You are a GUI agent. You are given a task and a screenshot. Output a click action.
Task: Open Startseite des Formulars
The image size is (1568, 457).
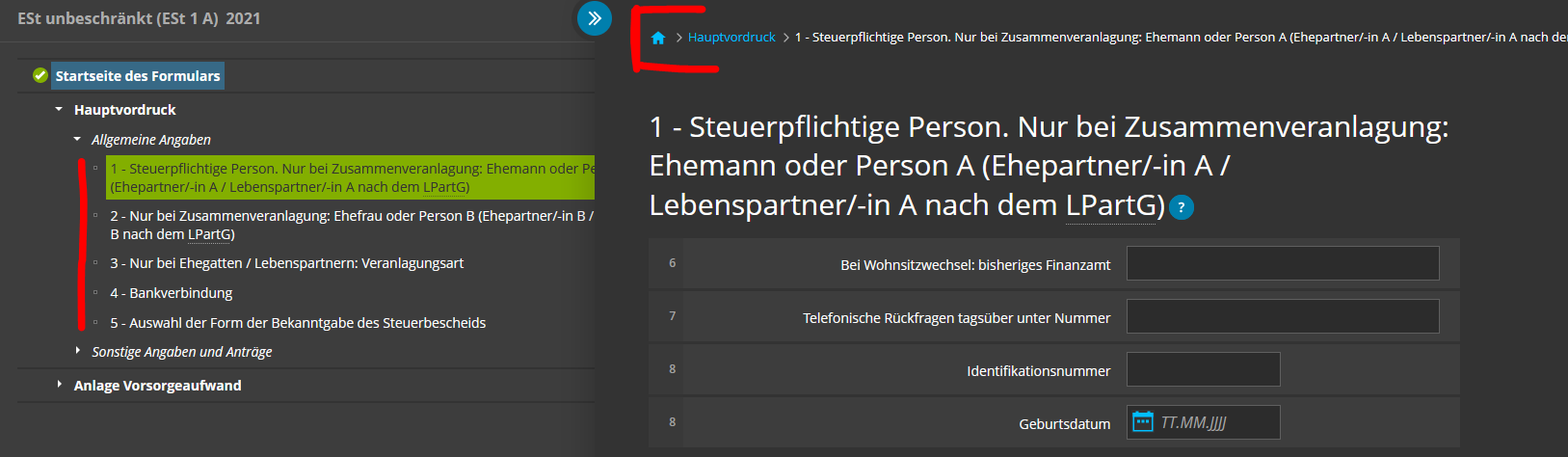pos(138,75)
